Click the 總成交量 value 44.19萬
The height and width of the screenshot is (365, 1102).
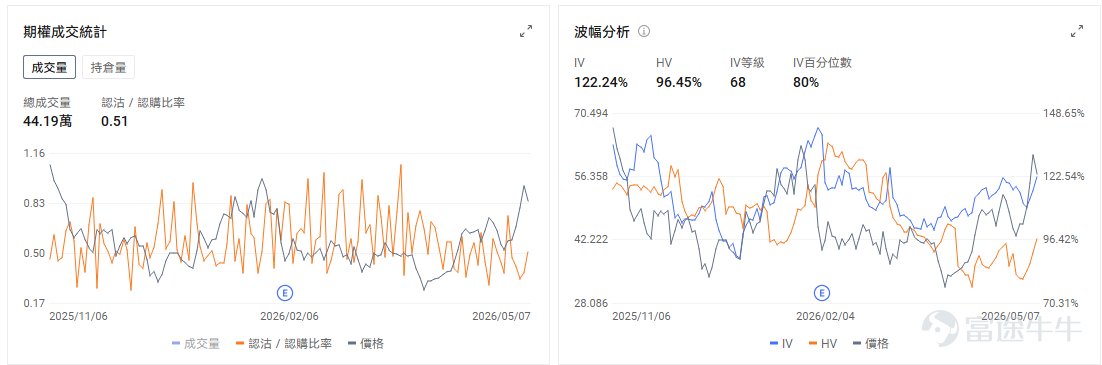pyautogui.click(x=47, y=121)
